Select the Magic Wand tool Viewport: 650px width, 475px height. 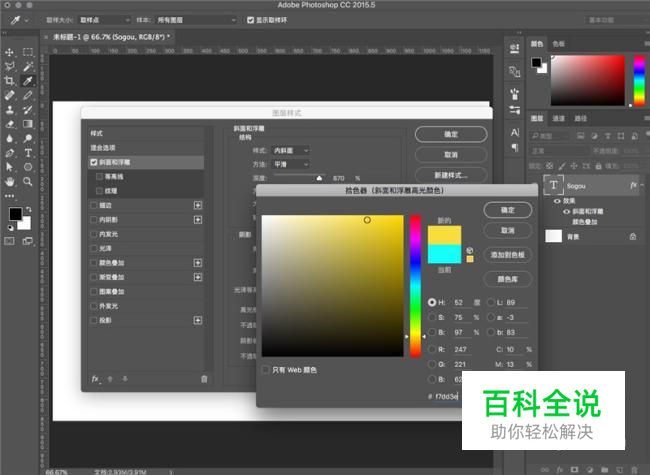click(28, 66)
